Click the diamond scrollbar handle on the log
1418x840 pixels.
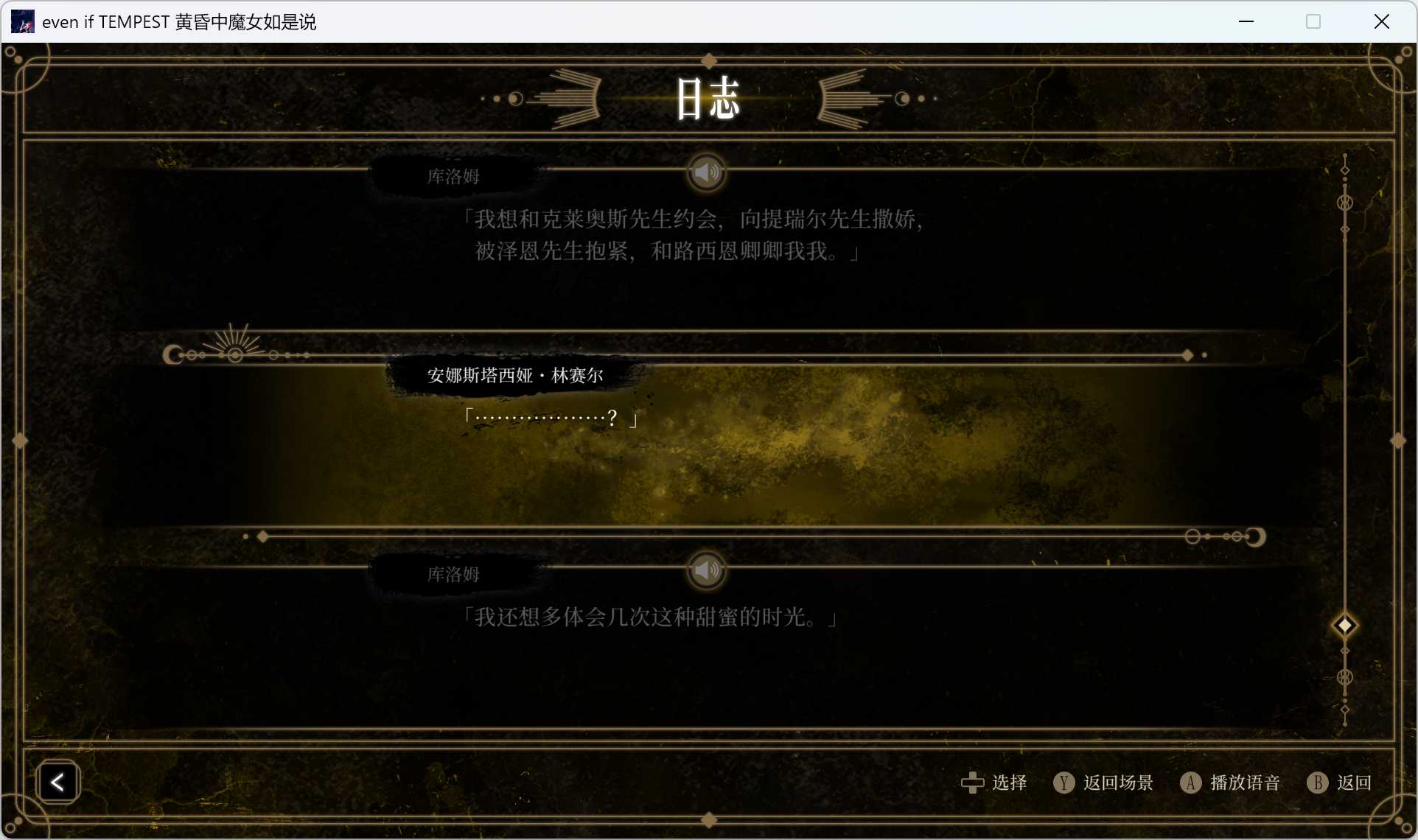(1345, 626)
